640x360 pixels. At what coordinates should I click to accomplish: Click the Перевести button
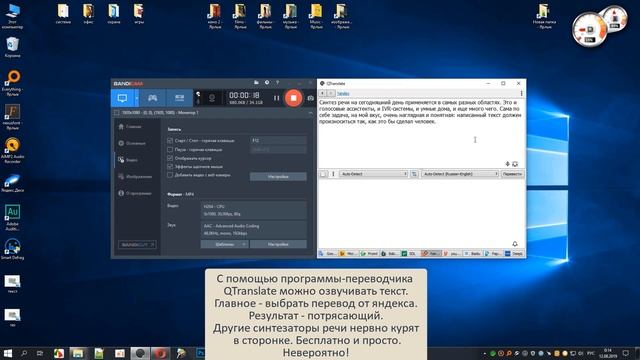512,174
